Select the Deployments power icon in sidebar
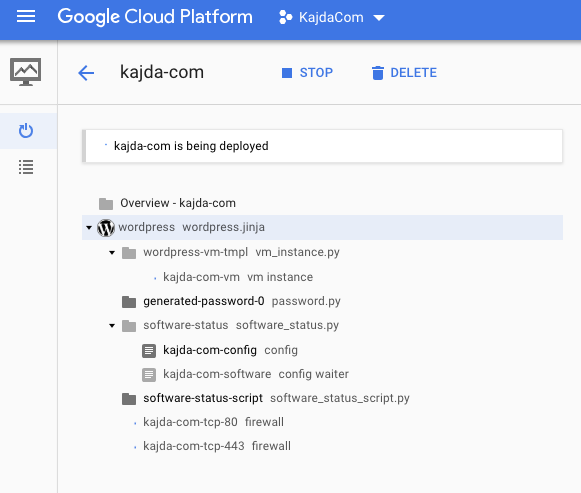This screenshot has height=493, width=581. click(26, 131)
